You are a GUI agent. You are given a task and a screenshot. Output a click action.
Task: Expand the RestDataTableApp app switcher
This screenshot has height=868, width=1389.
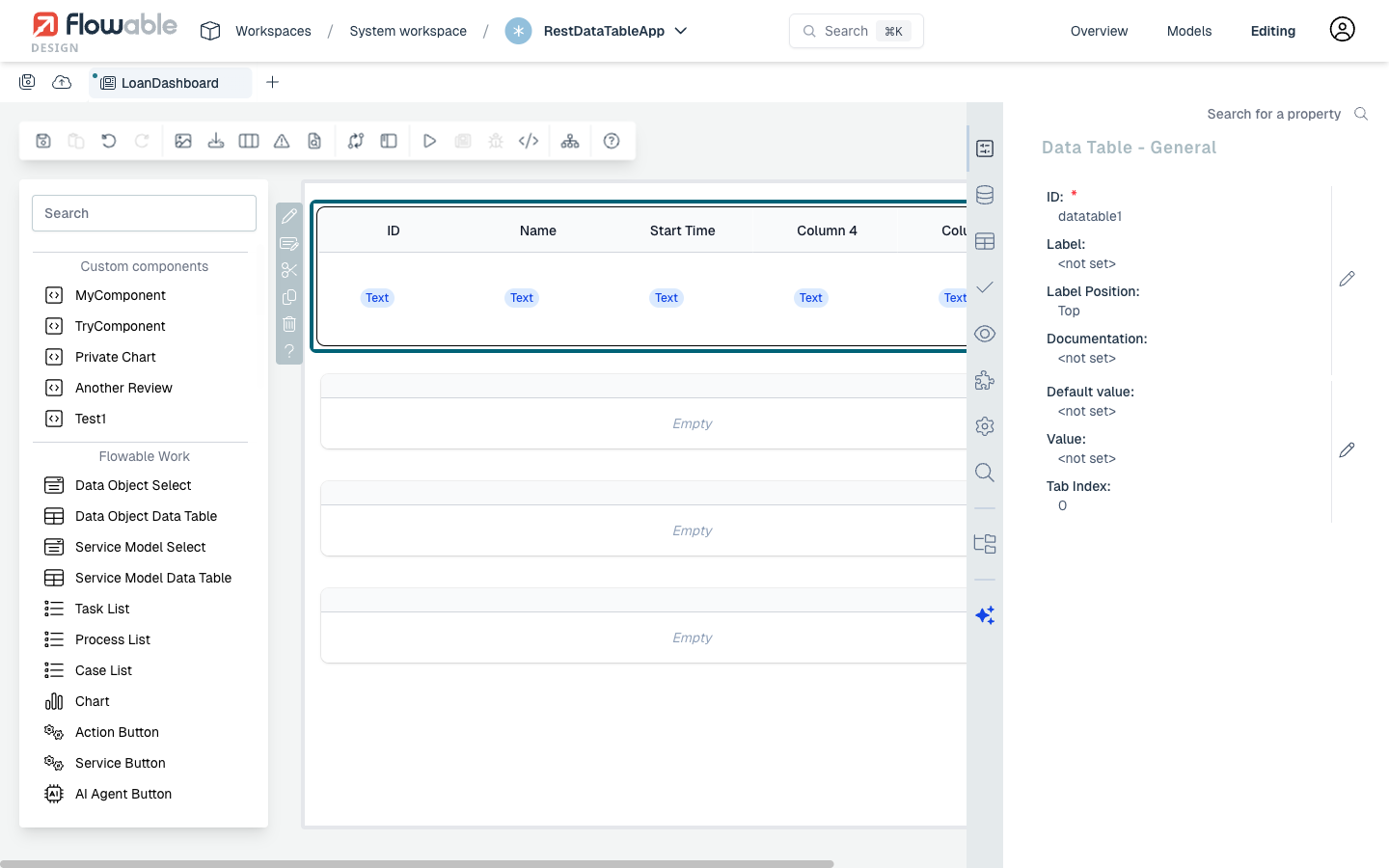pyautogui.click(x=681, y=31)
